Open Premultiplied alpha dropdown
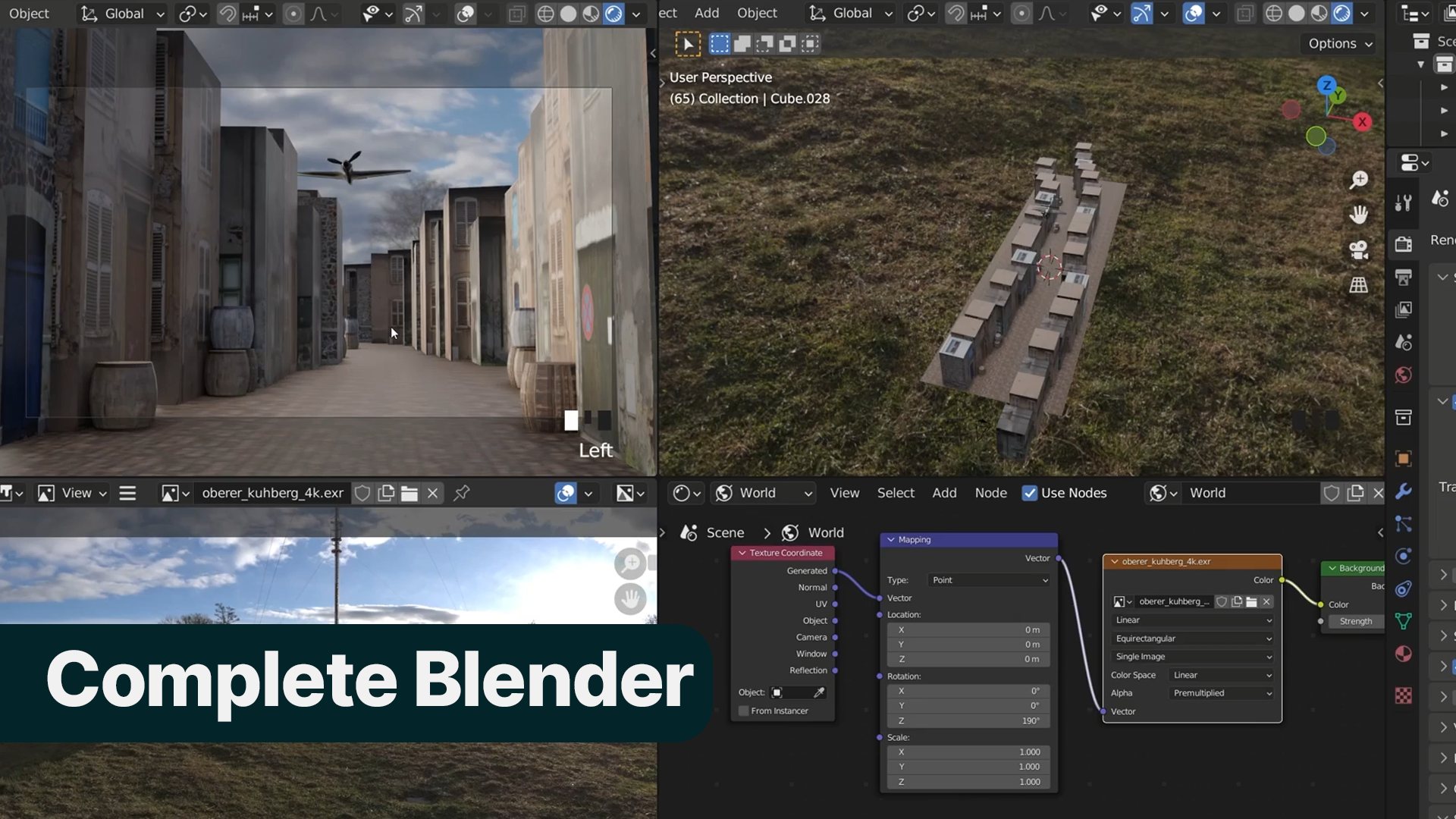 pyautogui.click(x=1222, y=693)
